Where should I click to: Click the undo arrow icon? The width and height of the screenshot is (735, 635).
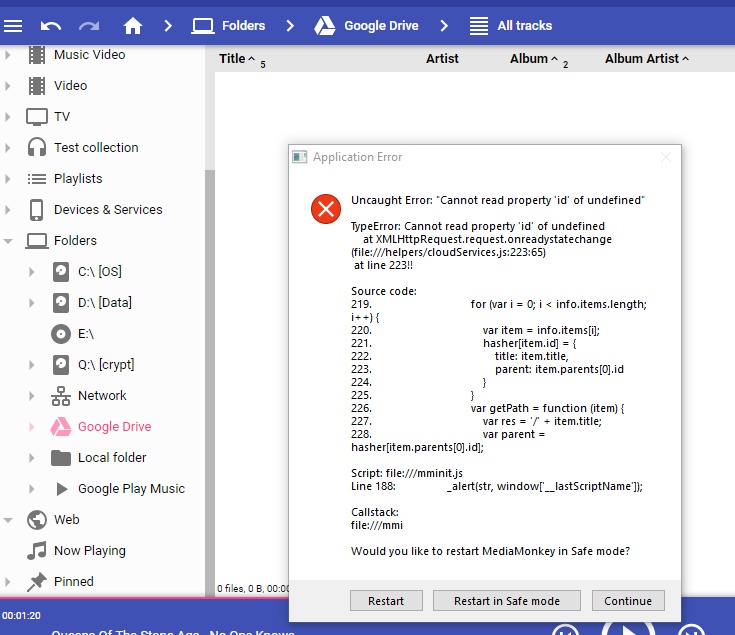51,25
